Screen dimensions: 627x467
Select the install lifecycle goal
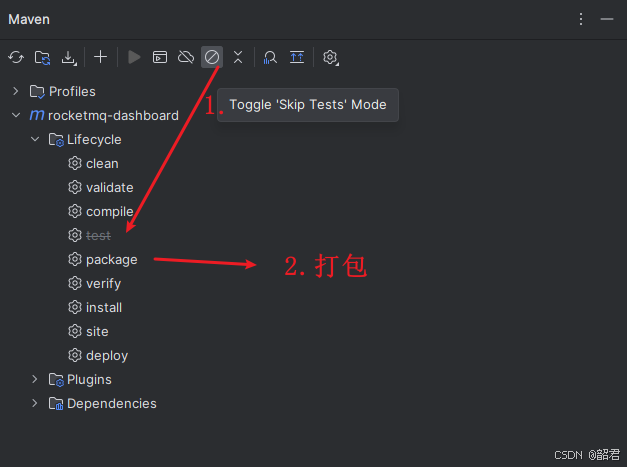pos(104,307)
